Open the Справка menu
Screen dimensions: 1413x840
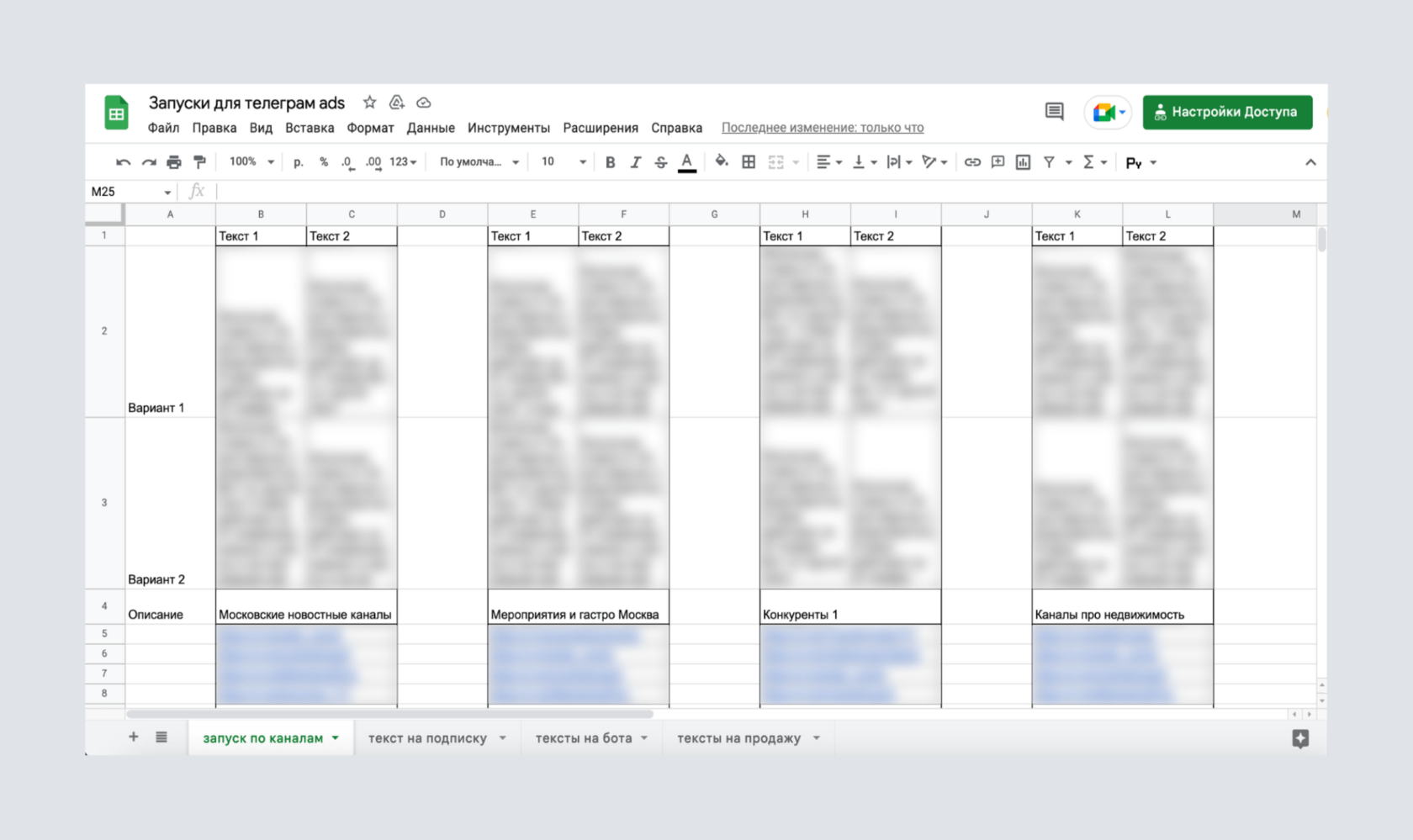[676, 128]
